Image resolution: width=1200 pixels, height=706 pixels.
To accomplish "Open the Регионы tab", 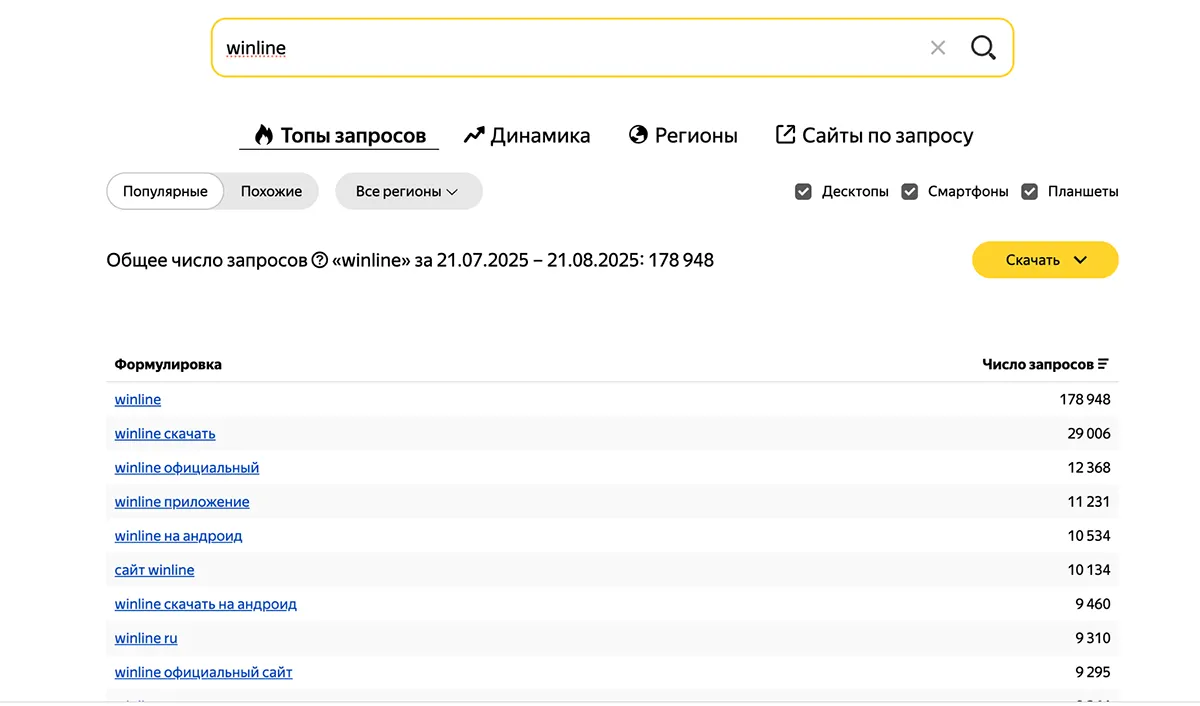I will pos(697,134).
